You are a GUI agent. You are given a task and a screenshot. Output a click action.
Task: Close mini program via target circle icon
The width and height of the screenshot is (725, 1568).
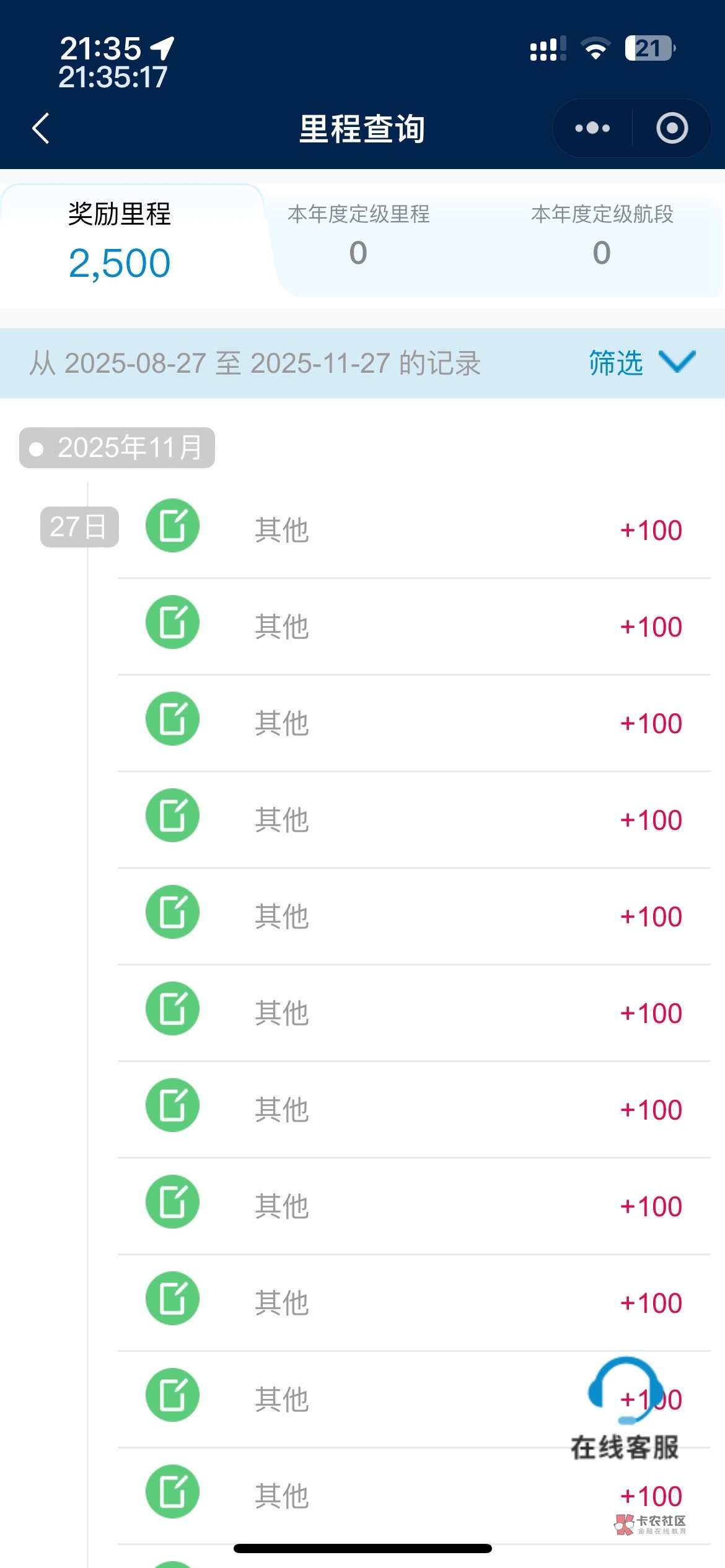pos(672,129)
